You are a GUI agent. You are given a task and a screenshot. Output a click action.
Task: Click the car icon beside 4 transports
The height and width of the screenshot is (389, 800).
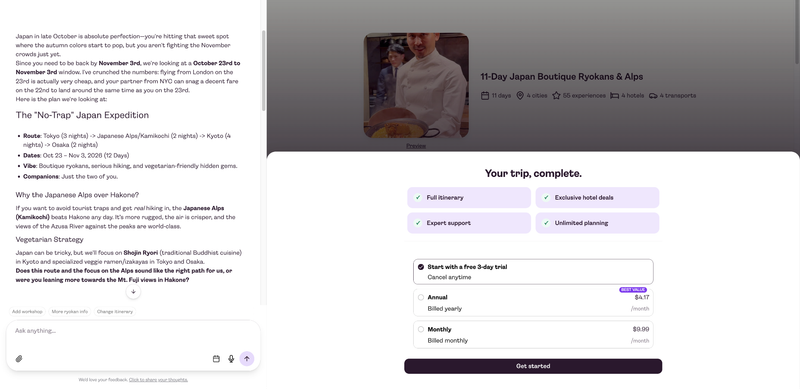click(653, 95)
